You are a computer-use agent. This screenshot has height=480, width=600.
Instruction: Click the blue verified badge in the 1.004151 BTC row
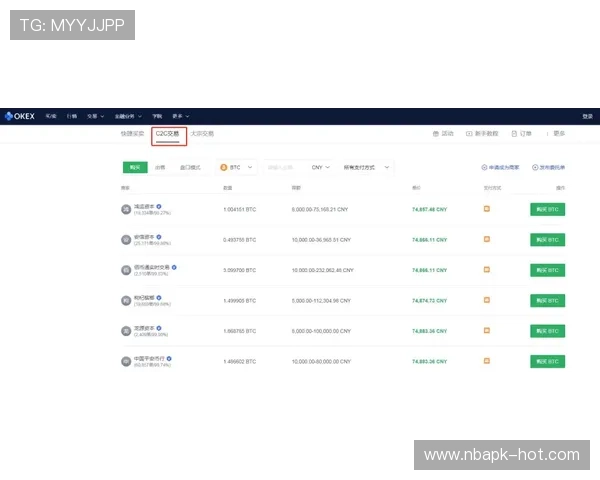click(x=159, y=206)
